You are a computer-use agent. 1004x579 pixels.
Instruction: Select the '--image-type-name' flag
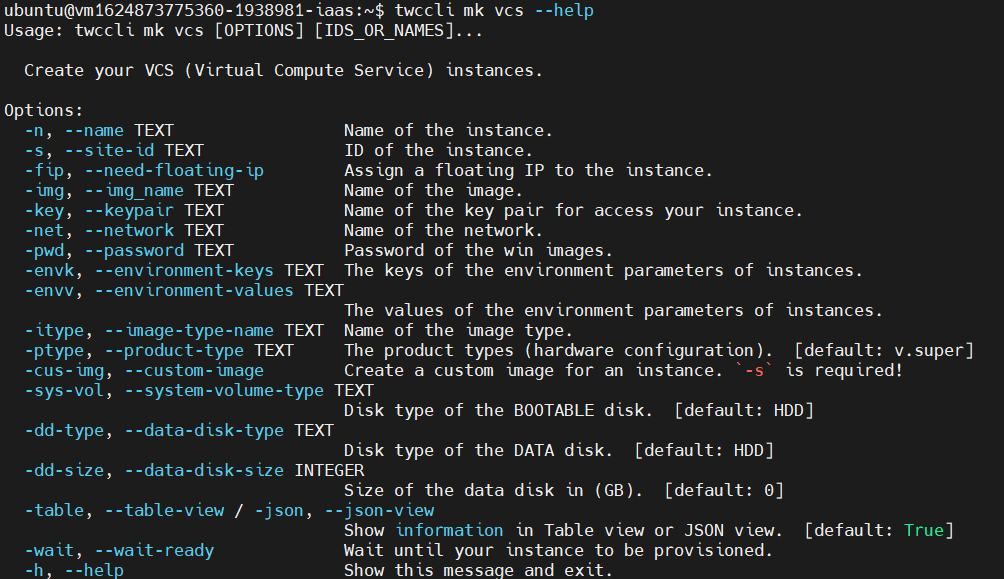189,330
